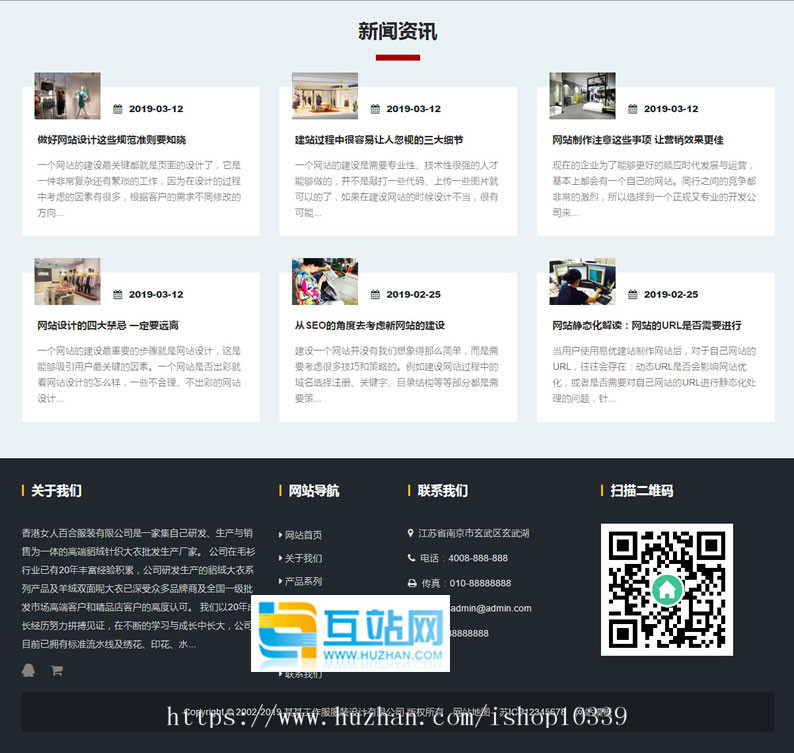Open article 网站设计的四大禁忌 一定要远离
This screenshot has height=753, width=794.
[x=108, y=326]
